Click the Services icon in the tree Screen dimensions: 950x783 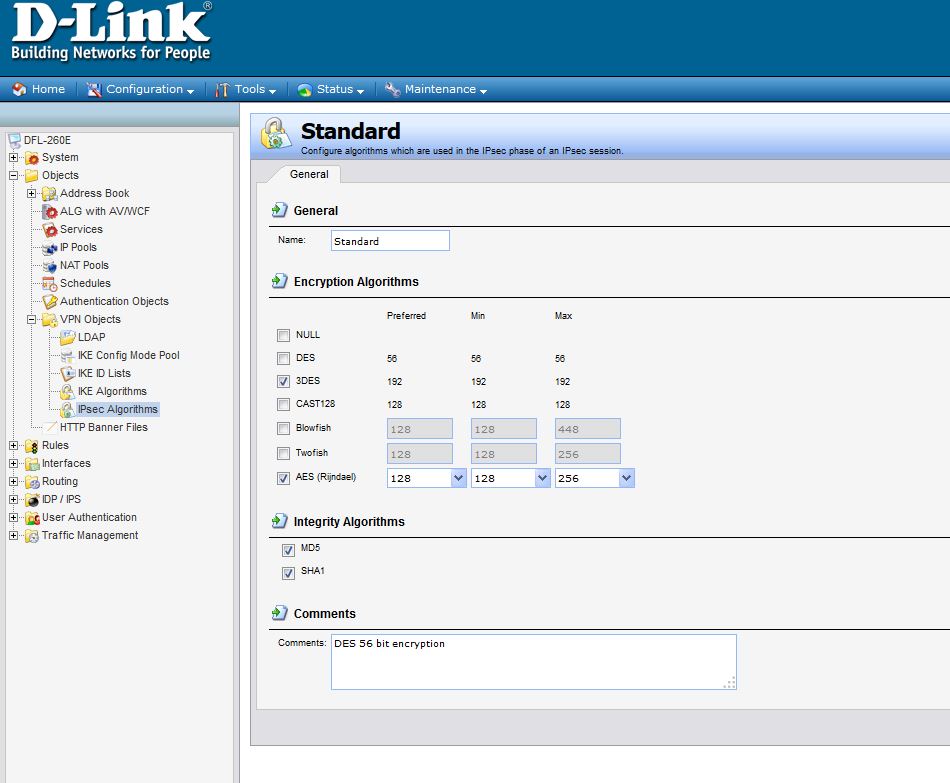pos(50,230)
